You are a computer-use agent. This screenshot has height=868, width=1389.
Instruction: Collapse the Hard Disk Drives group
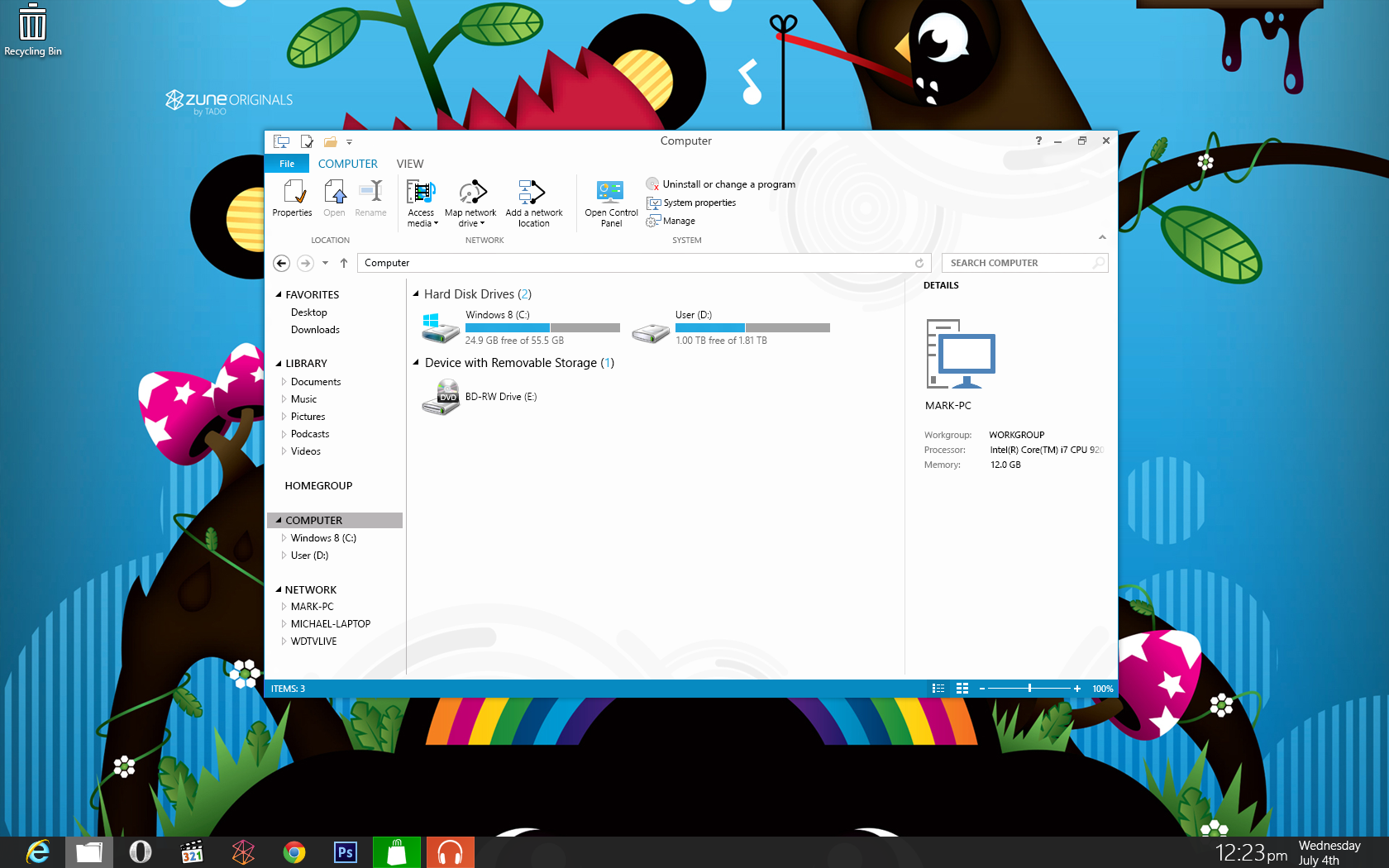[417, 293]
